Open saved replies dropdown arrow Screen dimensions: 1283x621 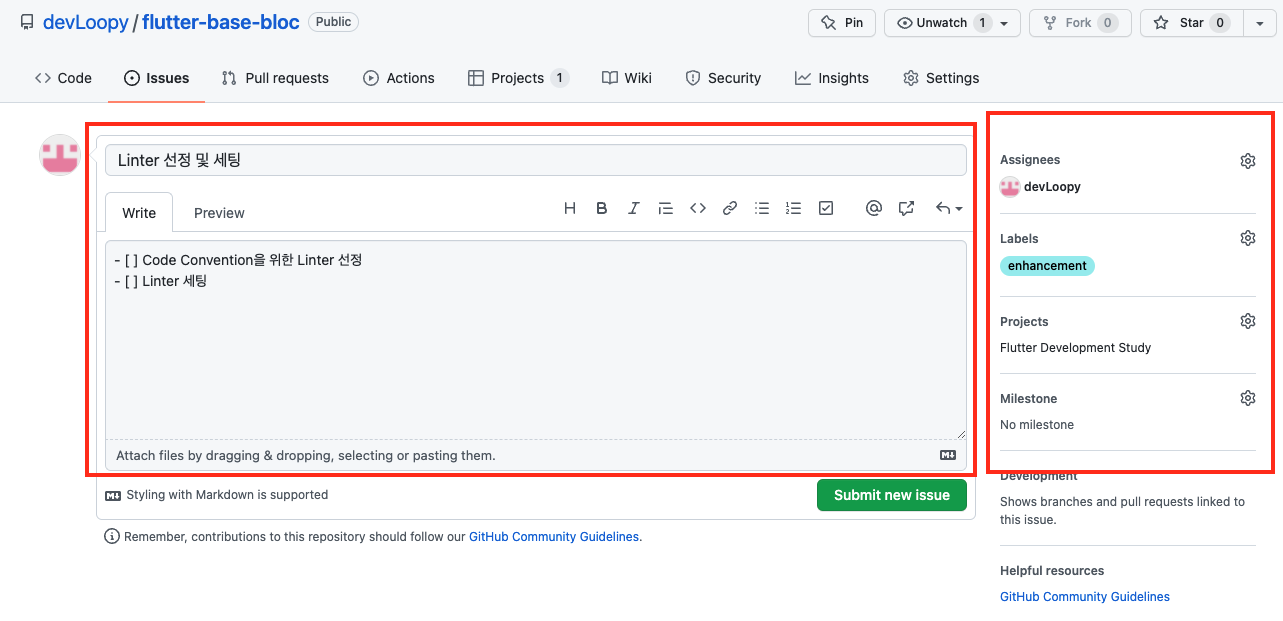point(949,208)
